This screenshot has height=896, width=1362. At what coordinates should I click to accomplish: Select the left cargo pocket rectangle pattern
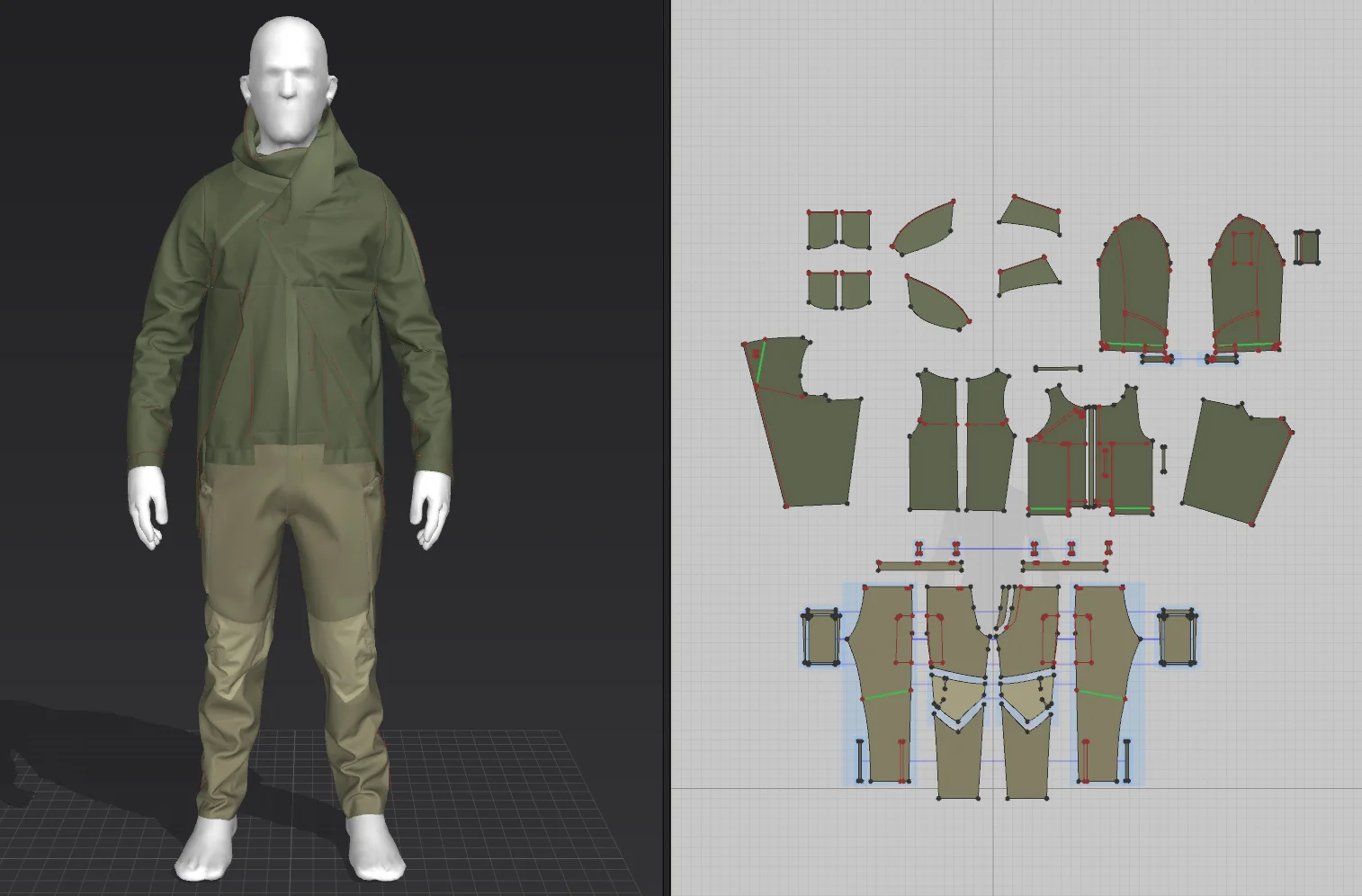(820, 638)
